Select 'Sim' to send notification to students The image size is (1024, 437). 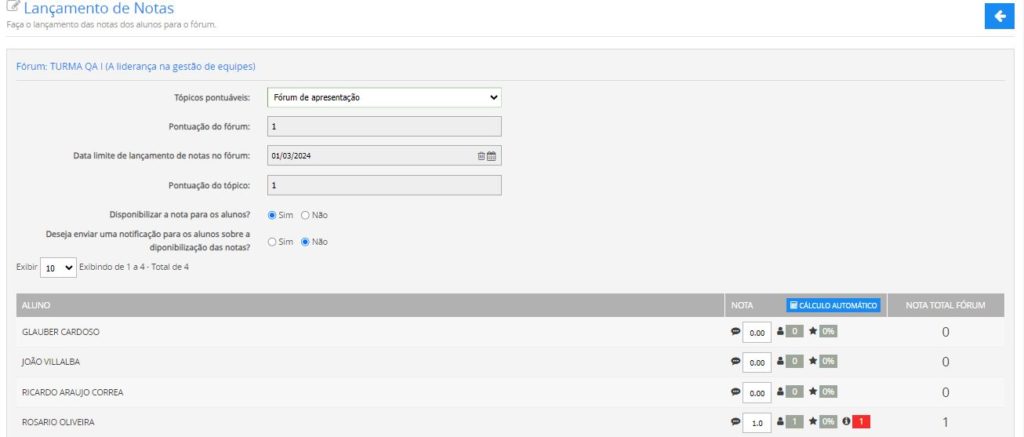(x=272, y=242)
